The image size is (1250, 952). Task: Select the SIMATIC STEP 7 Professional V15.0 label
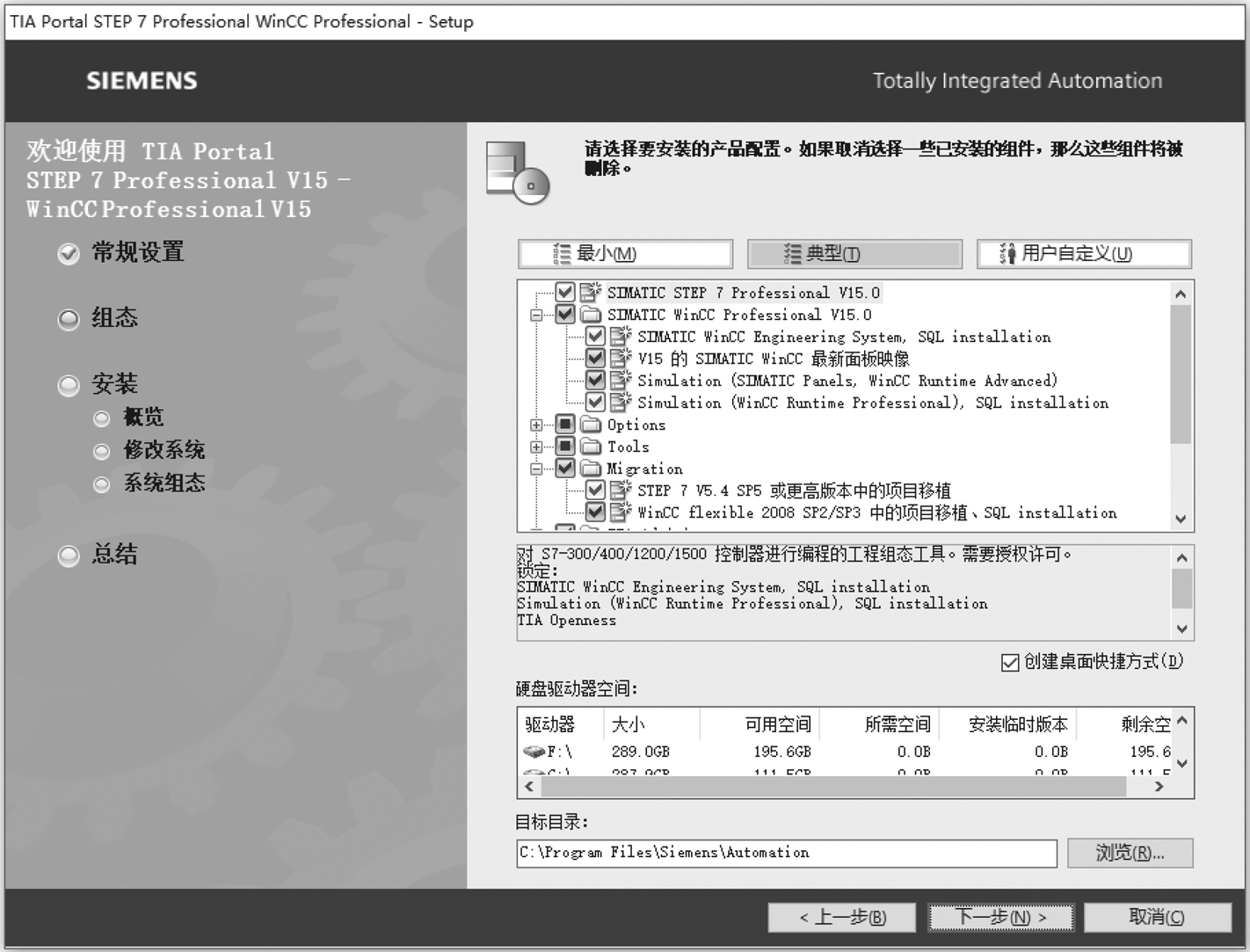point(743,293)
